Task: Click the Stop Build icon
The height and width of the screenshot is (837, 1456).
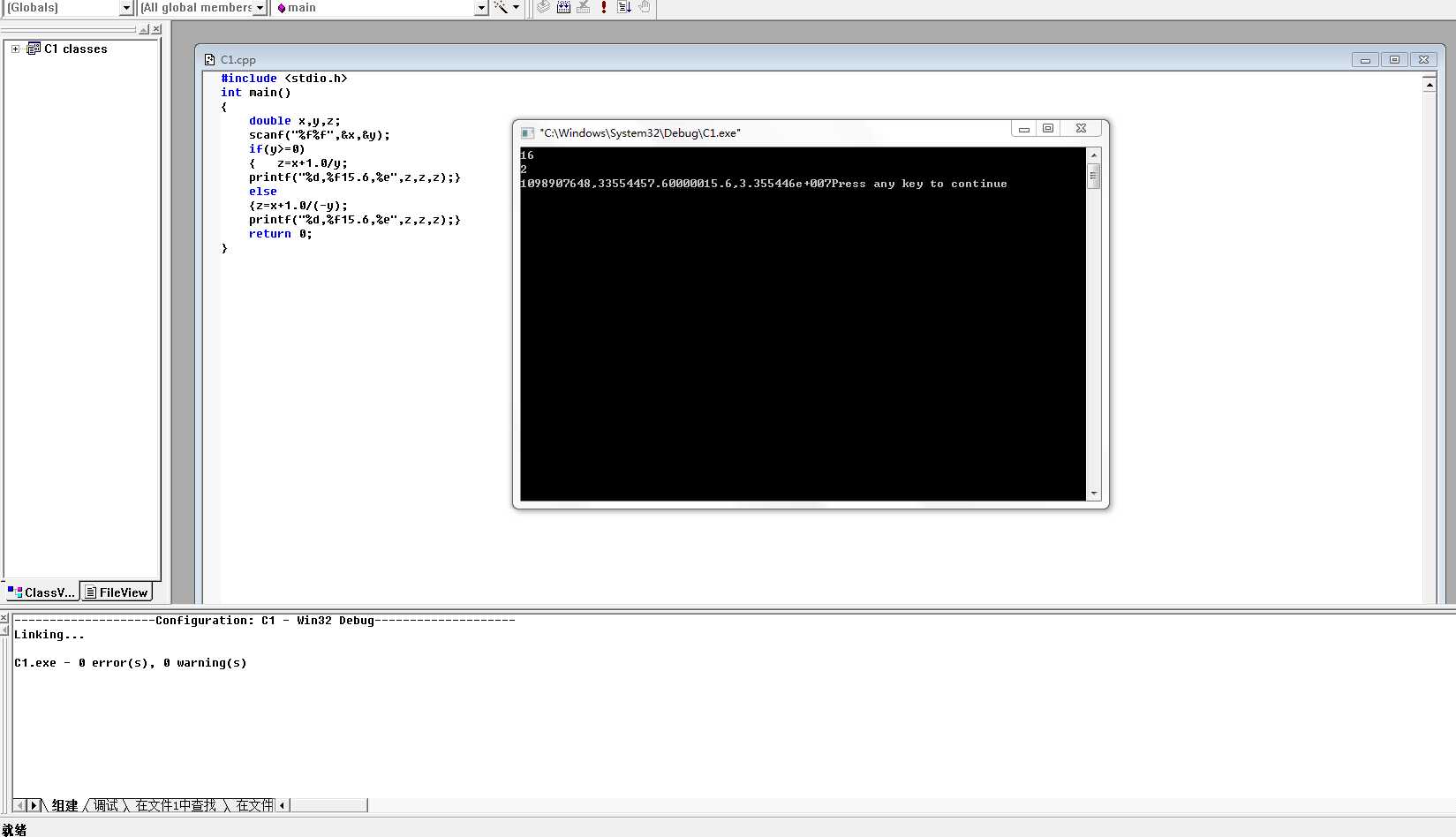Action: pyautogui.click(x=583, y=7)
